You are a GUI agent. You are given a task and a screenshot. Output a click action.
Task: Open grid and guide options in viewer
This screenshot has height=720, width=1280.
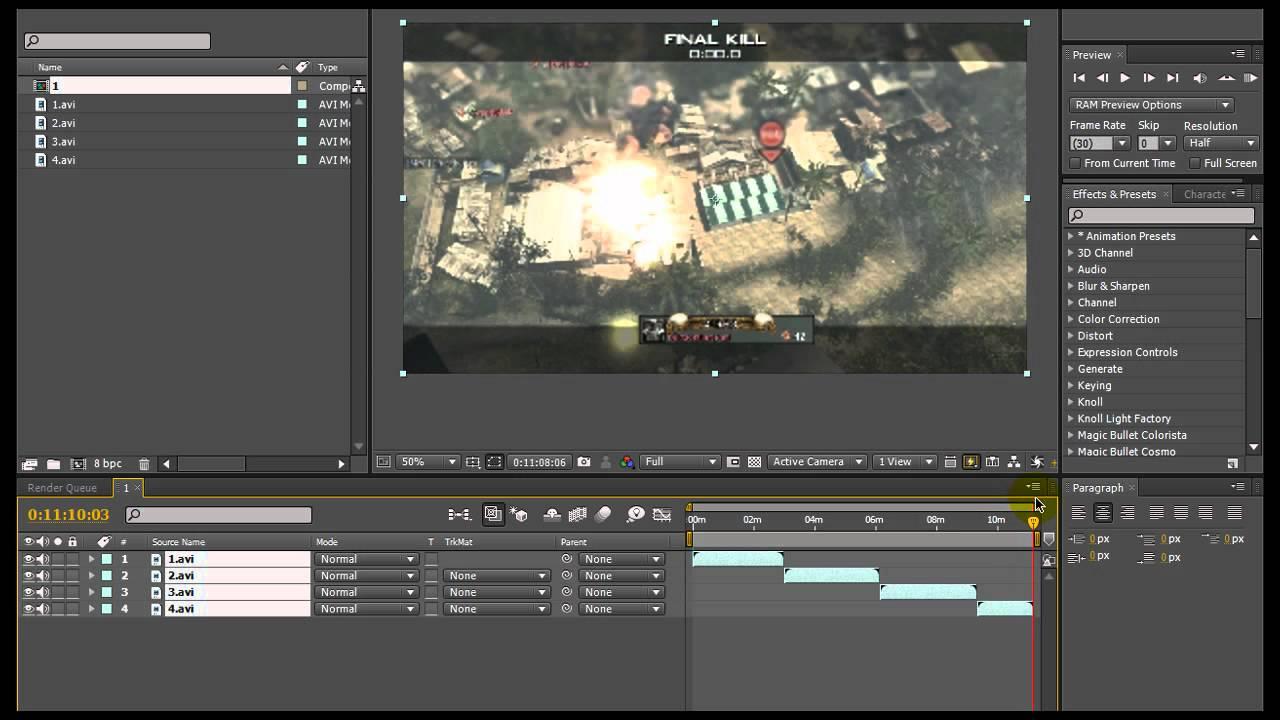[473, 462]
